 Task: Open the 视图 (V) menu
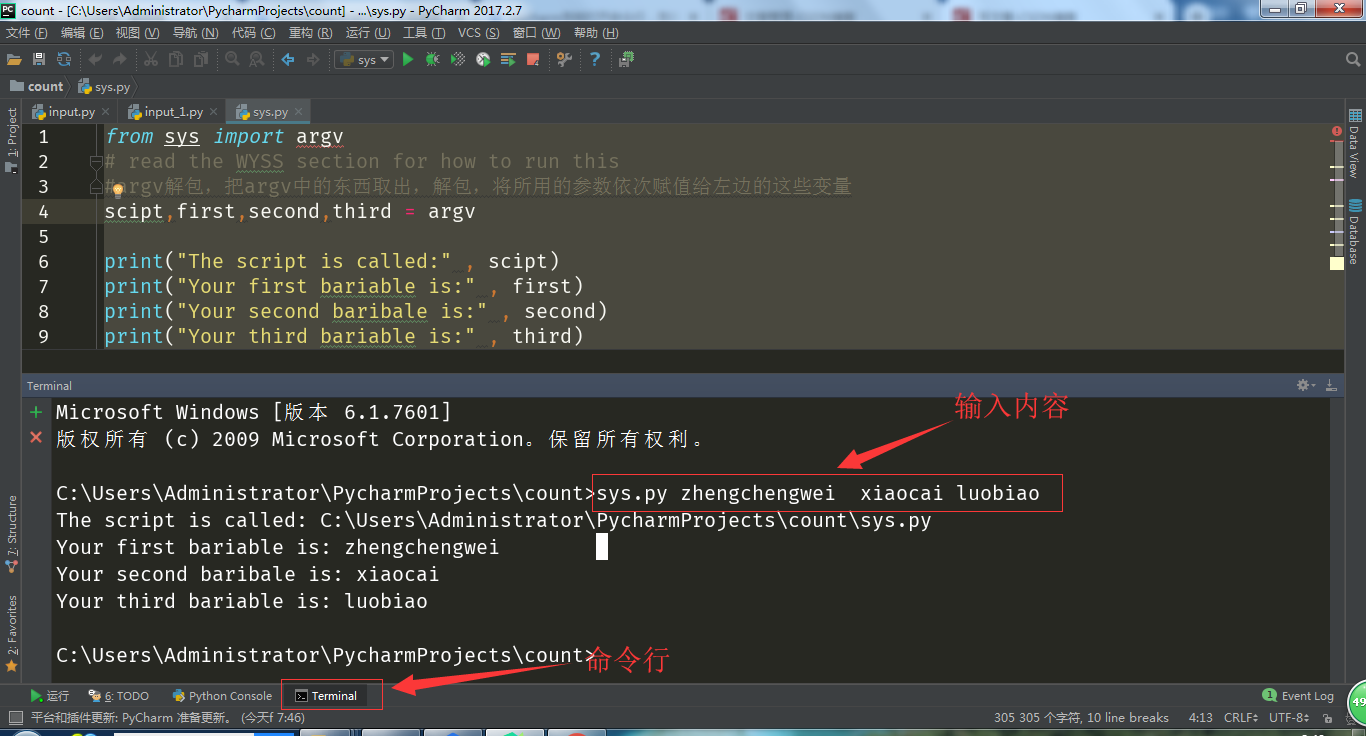point(137,33)
